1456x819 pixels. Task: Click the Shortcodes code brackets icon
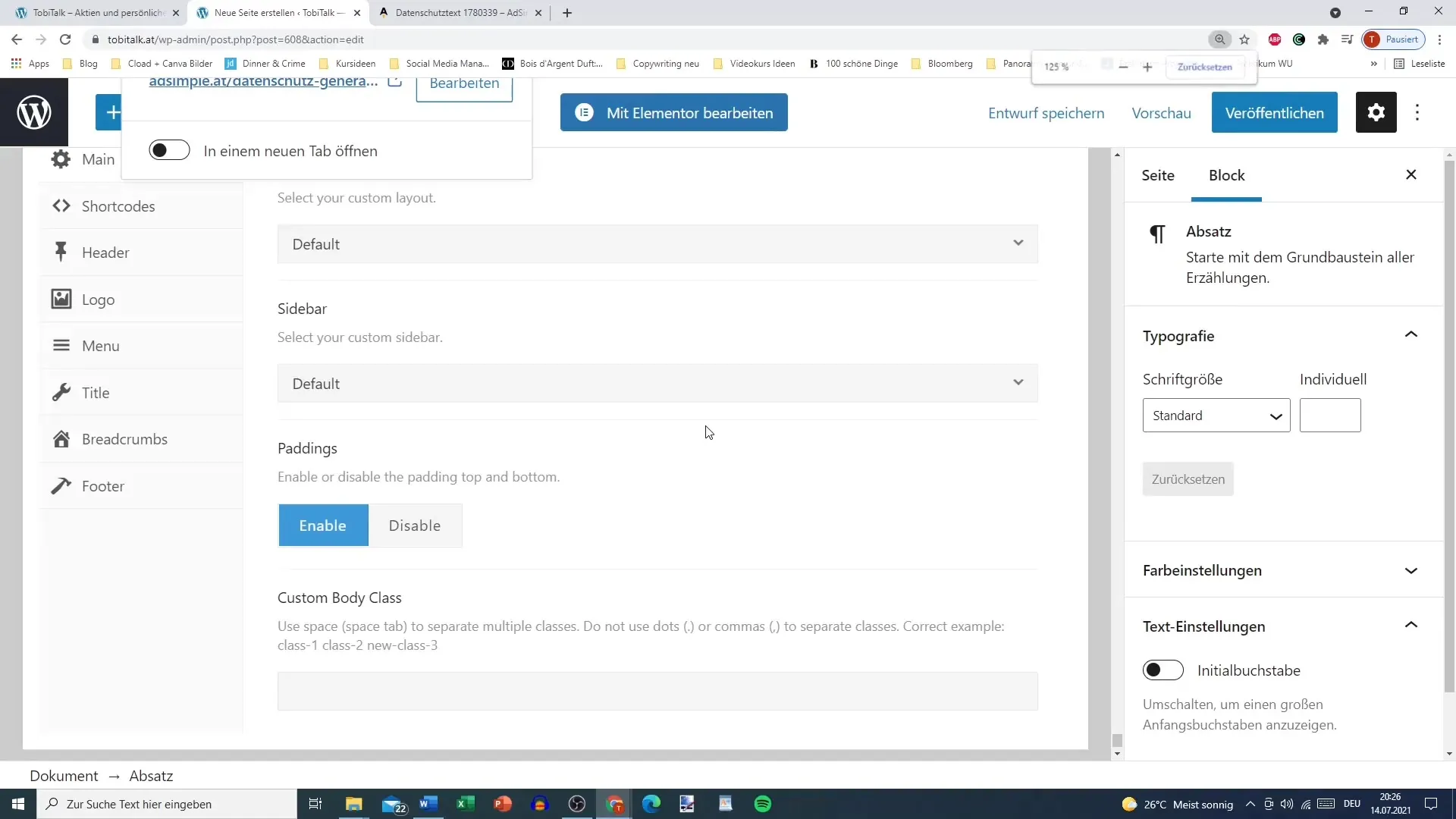click(61, 206)
